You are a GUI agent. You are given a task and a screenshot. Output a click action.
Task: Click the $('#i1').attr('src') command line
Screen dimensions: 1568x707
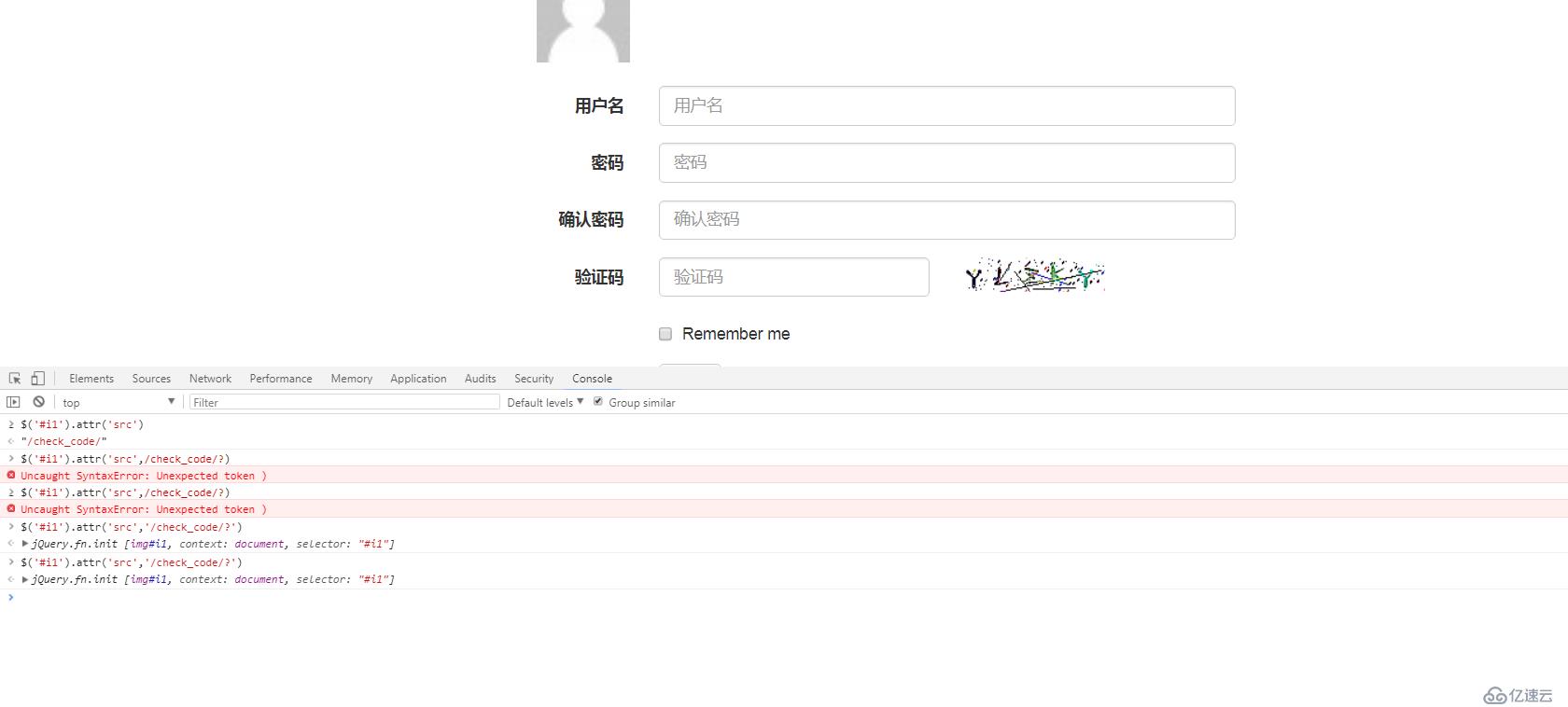(x=784, y=424)
